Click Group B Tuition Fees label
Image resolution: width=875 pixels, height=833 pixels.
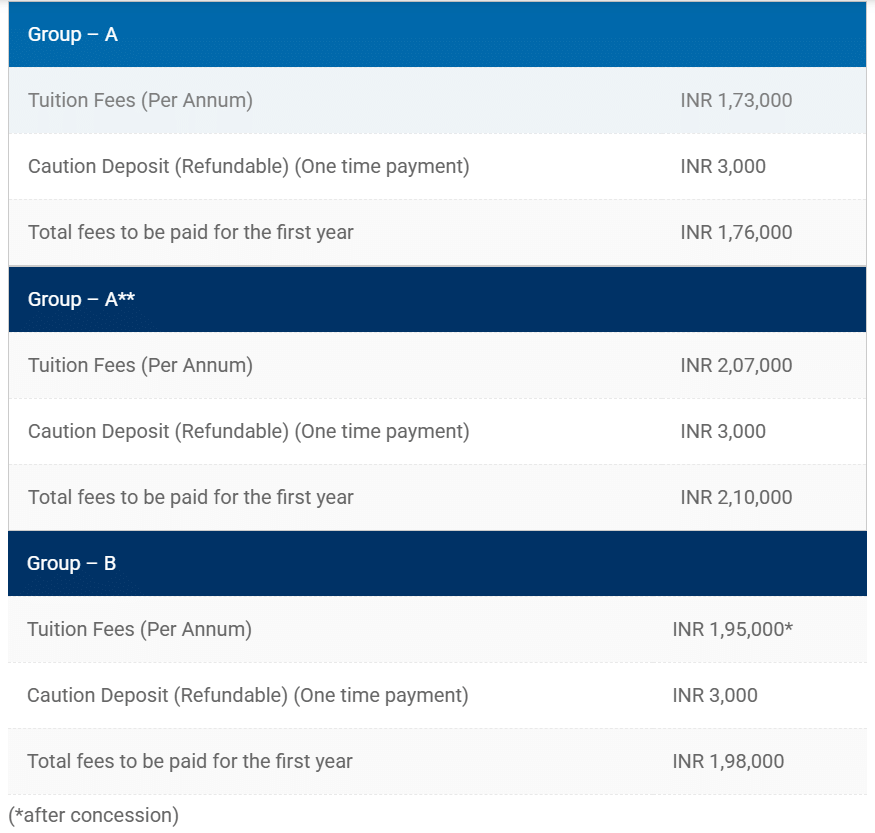pos(139,629)
